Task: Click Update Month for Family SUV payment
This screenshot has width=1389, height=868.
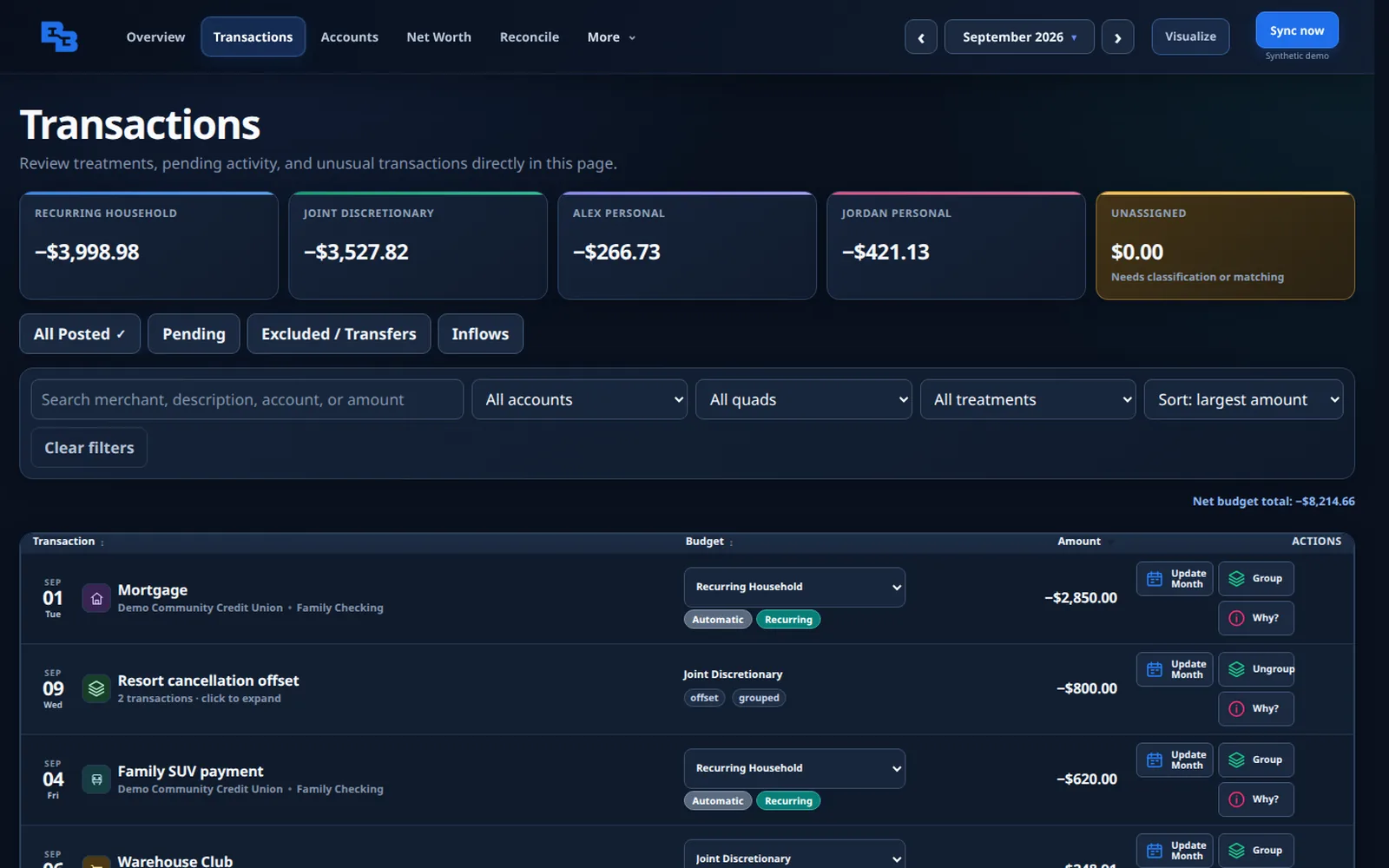Action: point(1175,760)
